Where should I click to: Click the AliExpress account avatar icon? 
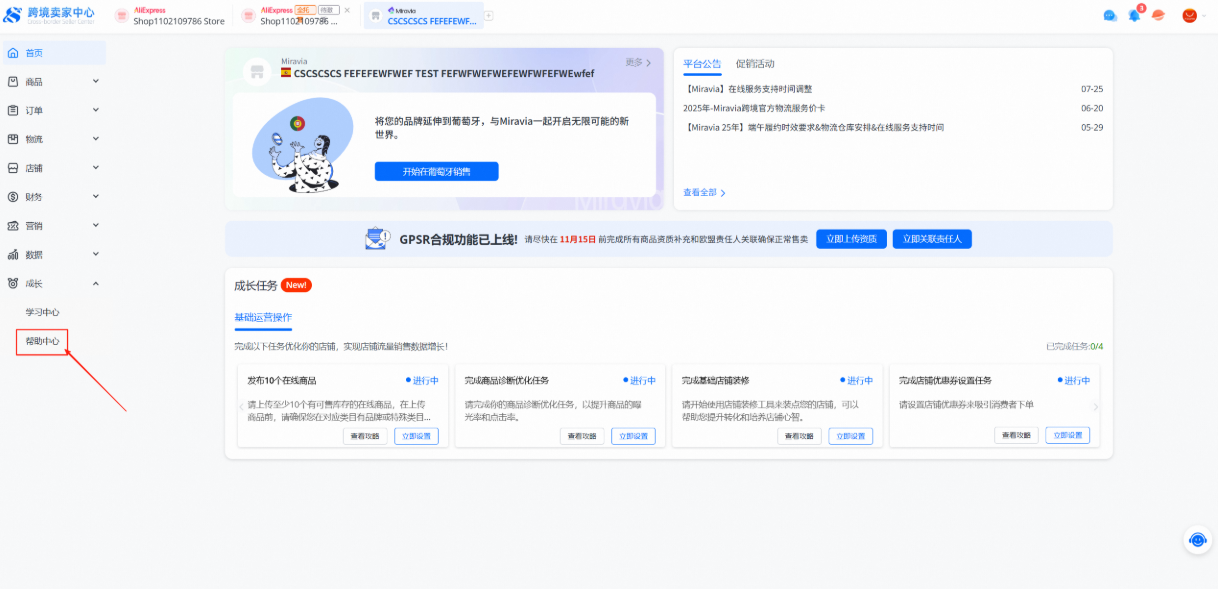click(x=1189, y=15)
